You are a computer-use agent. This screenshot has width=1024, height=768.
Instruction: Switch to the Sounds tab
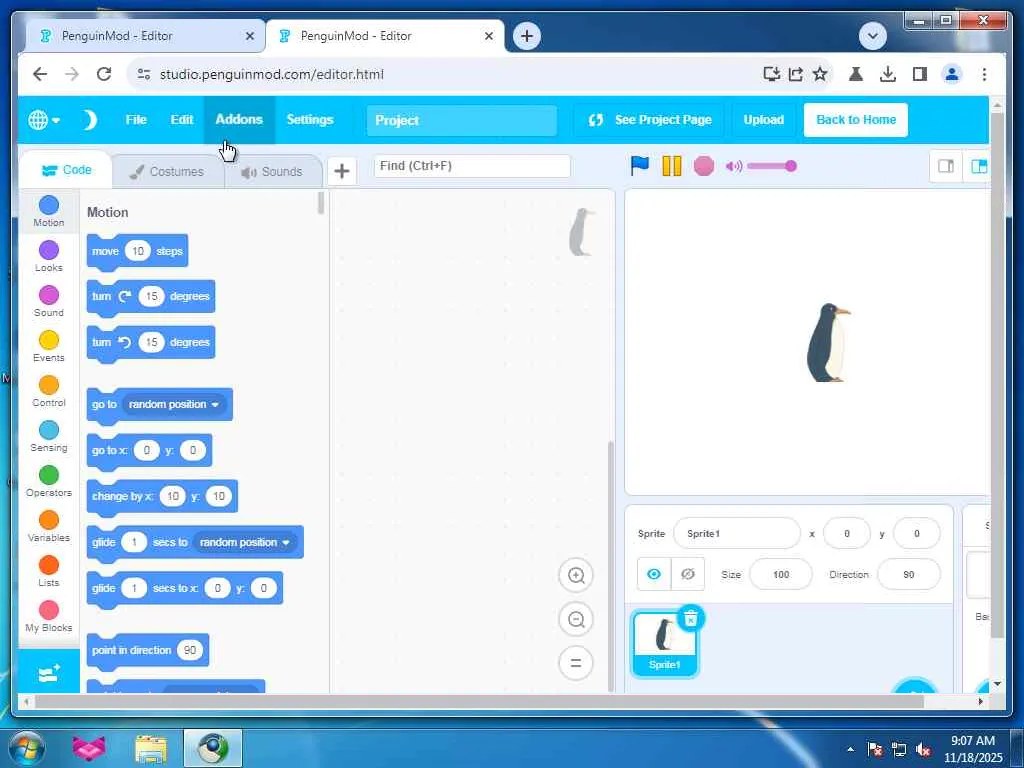(x=272, y=172)
